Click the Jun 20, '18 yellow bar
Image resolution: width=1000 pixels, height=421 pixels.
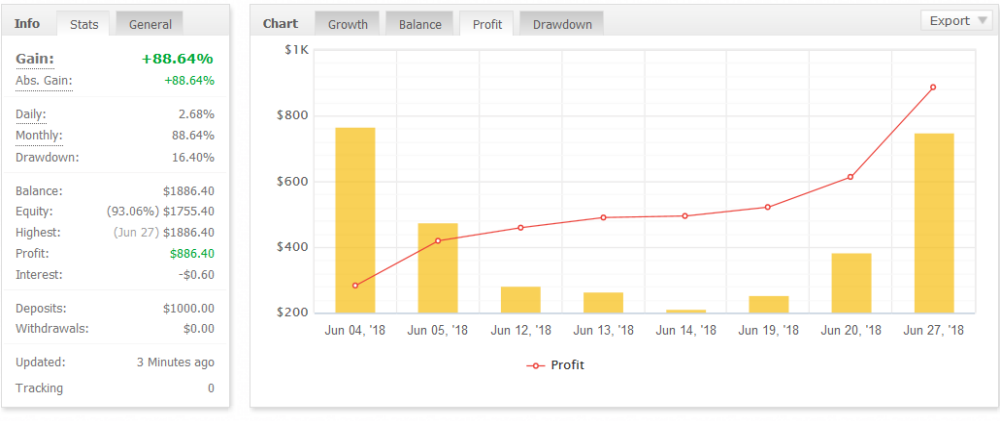pos(851,283)
